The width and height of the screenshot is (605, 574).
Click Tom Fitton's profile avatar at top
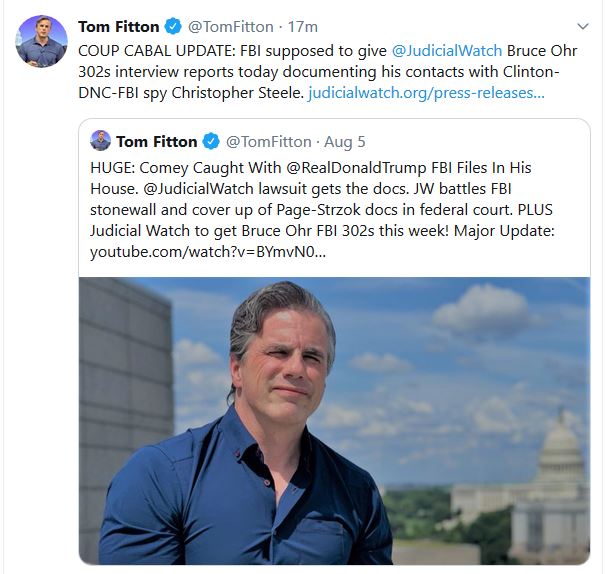[x=41, y=42]
